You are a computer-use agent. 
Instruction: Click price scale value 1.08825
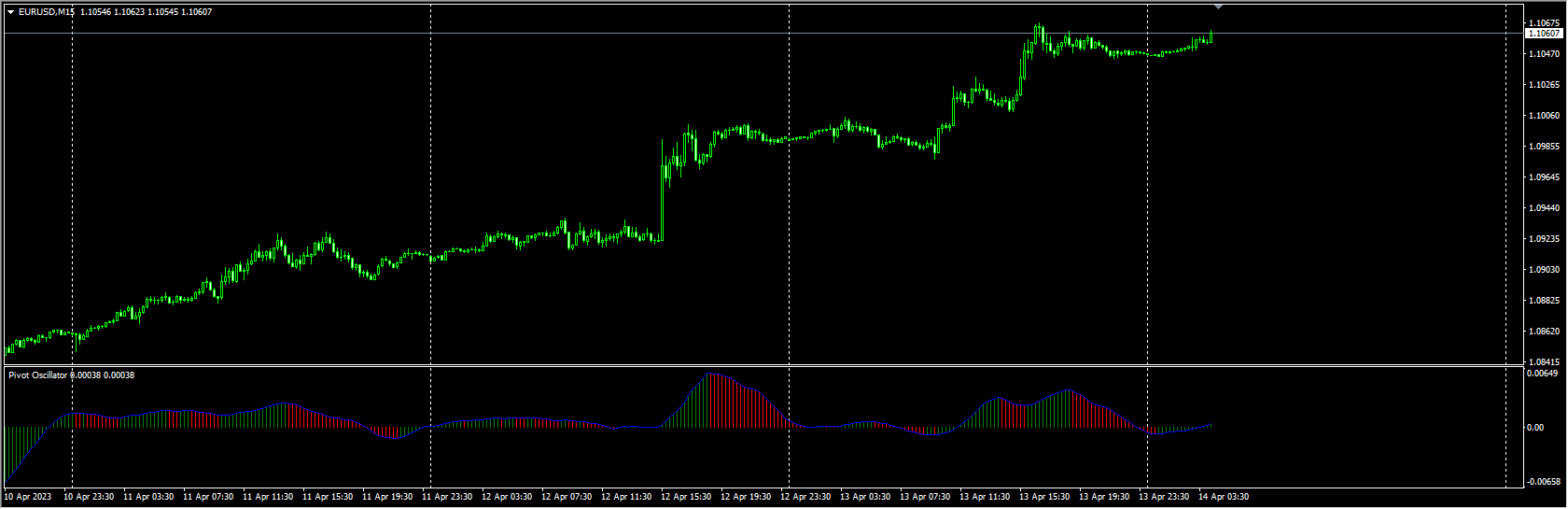1544,301
